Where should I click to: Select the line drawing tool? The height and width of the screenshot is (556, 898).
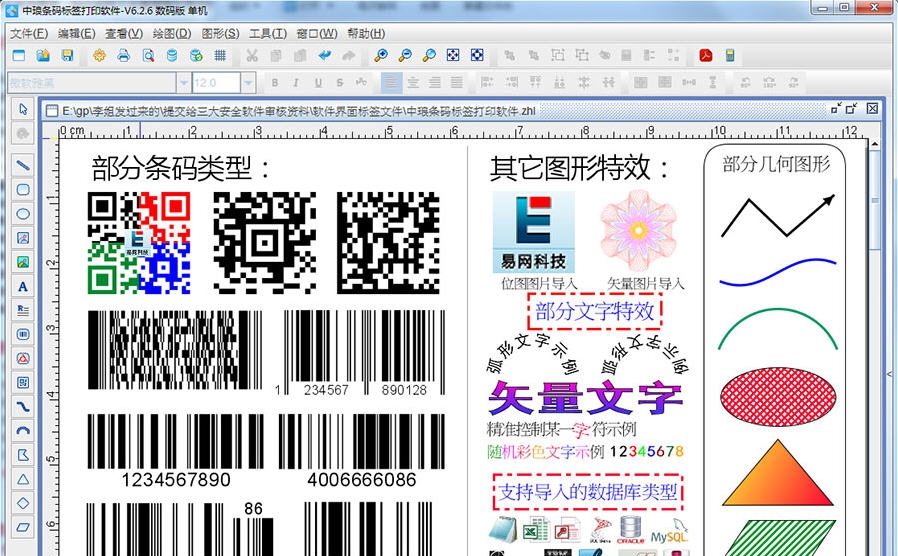(x=23, y=165)
